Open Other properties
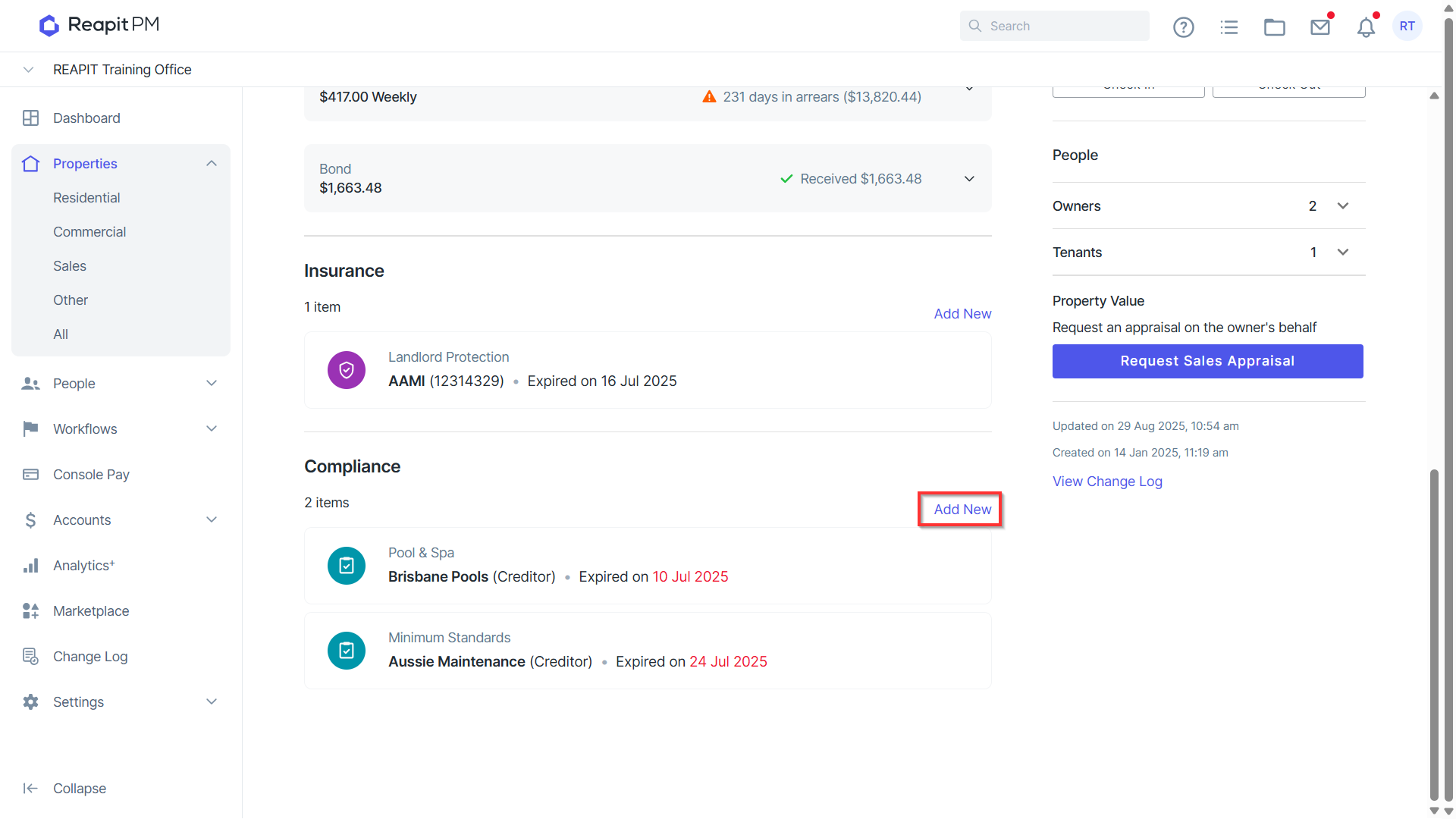Screen dimensions: 1456x819 pyautogui.click(x=71, y=300)
